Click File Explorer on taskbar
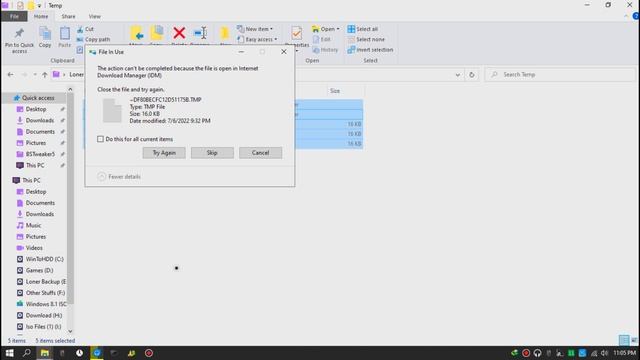 [44, 353]
